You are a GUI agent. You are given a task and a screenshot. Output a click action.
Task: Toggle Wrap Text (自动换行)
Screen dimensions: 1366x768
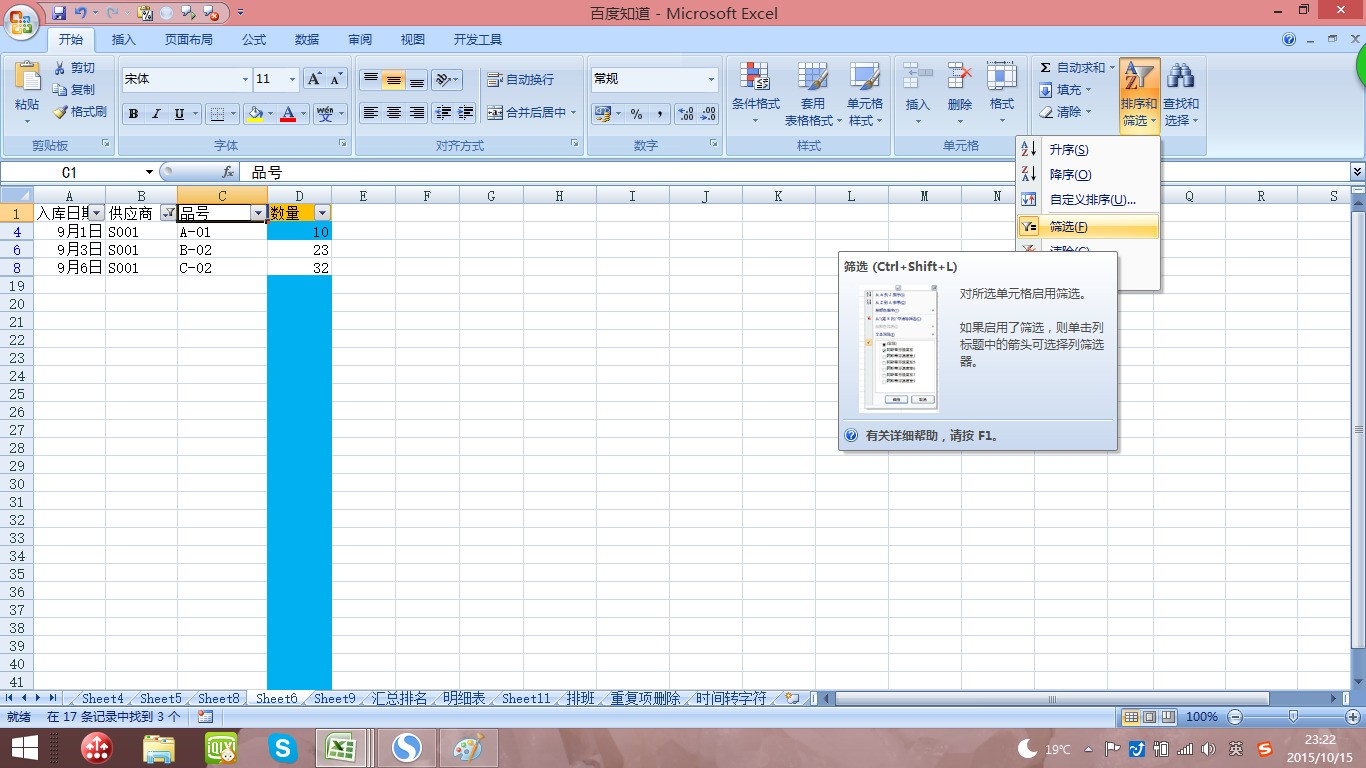(x=520, y=79)
